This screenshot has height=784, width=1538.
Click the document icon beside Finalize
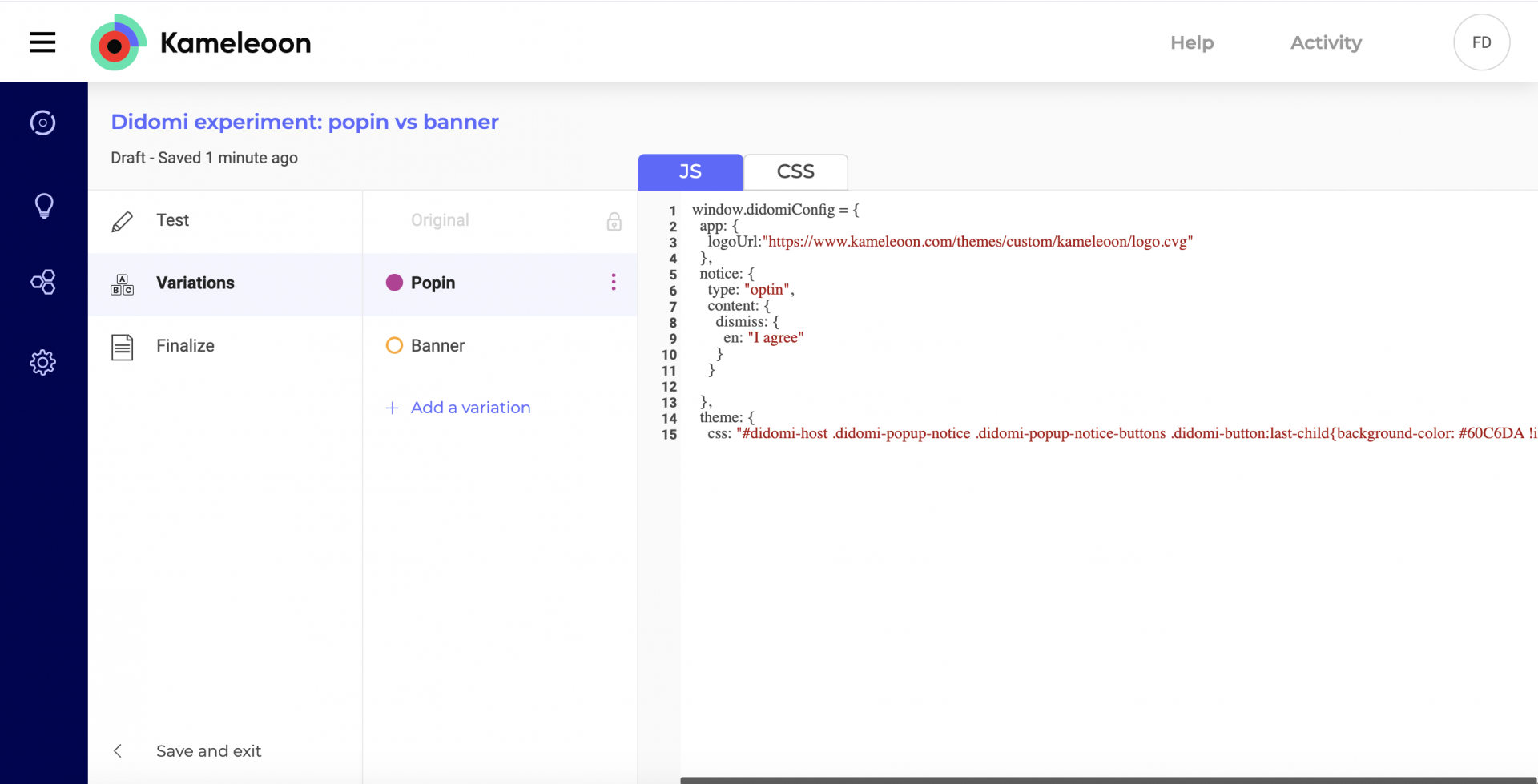click(x=122, y=347)
